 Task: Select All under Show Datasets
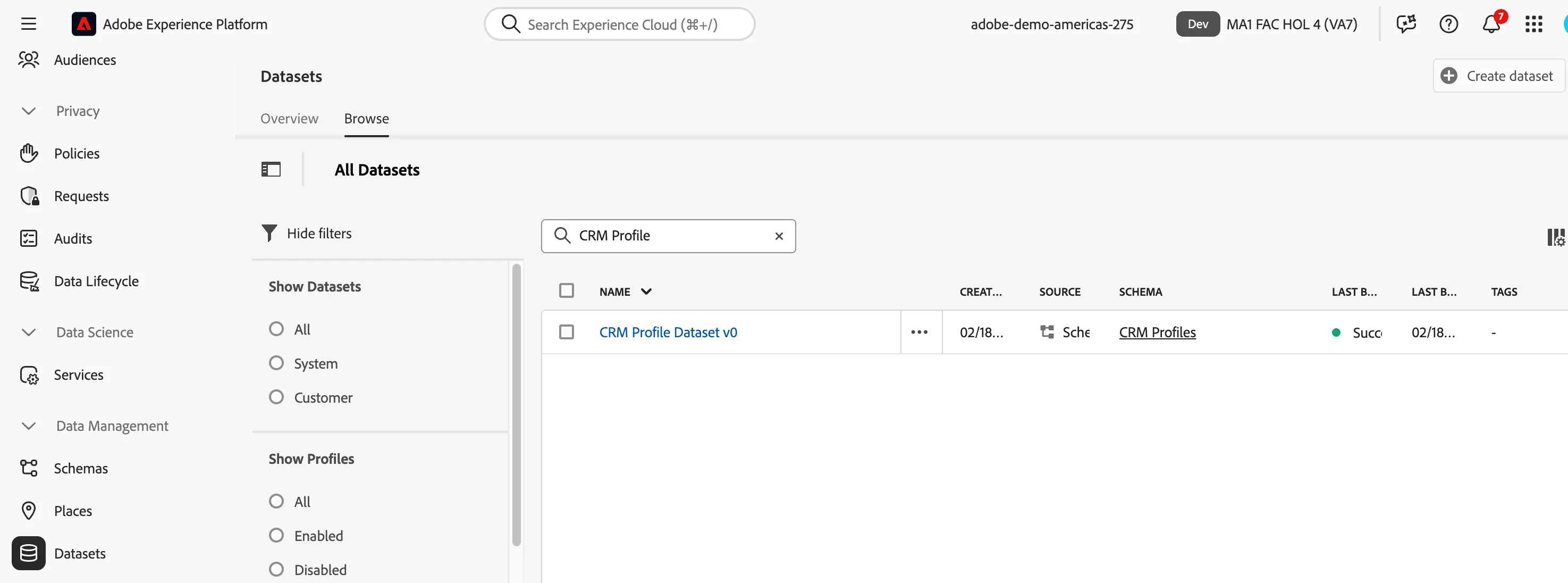click(276, 329)
